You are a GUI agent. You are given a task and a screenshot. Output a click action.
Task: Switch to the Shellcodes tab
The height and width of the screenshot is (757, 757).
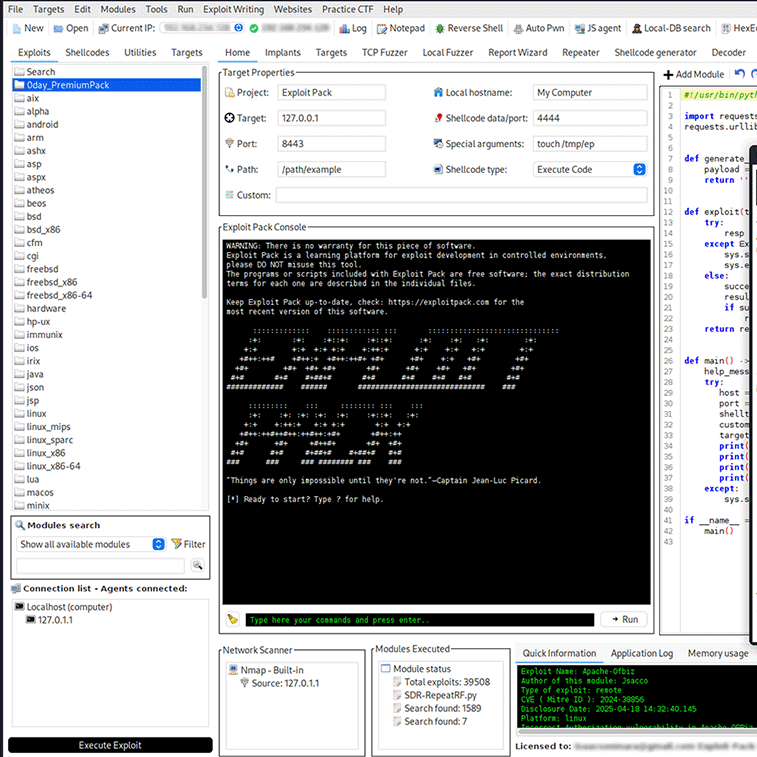tap(87, 52)
